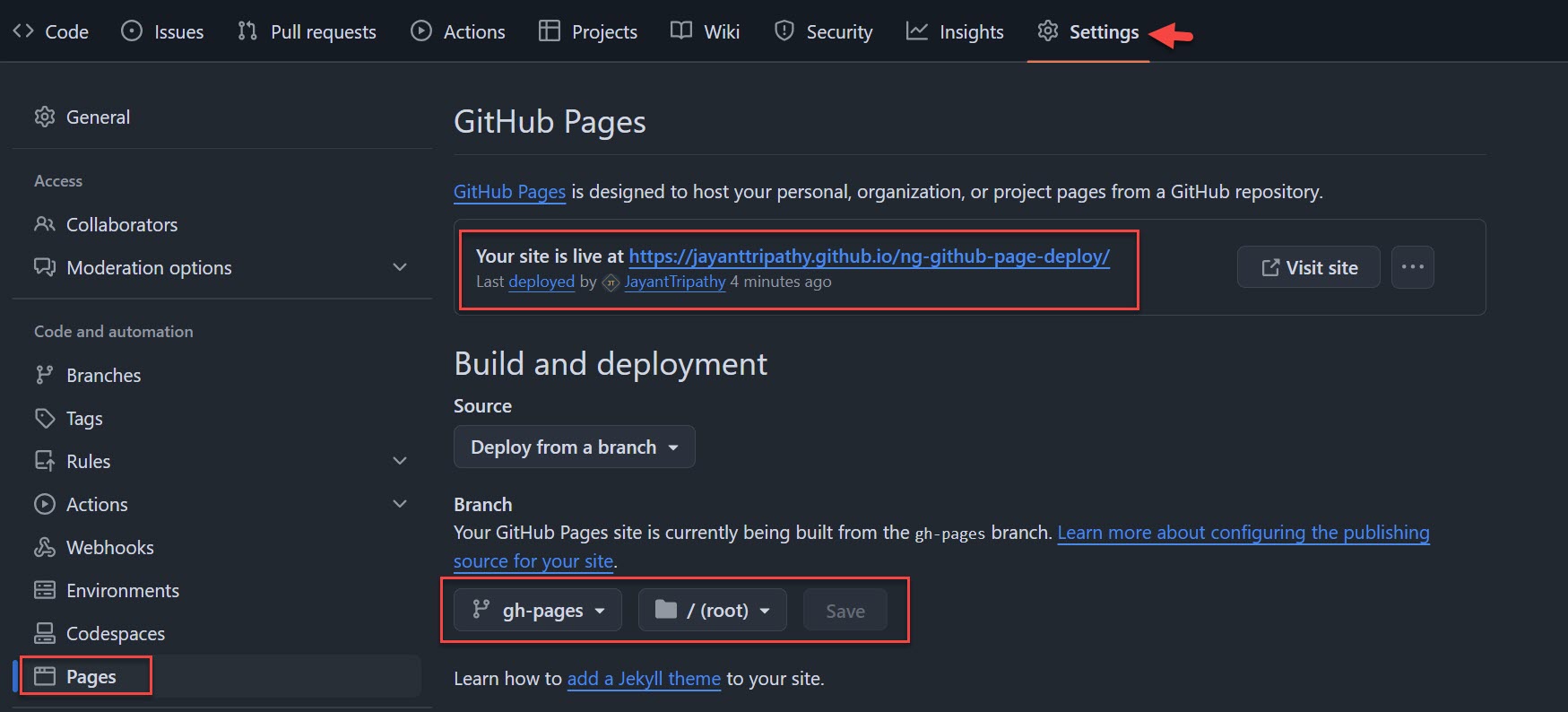This screenshot has width=1568, height=712.
Task: Open the Pull requests tab
Action: (x=307, y=31)
